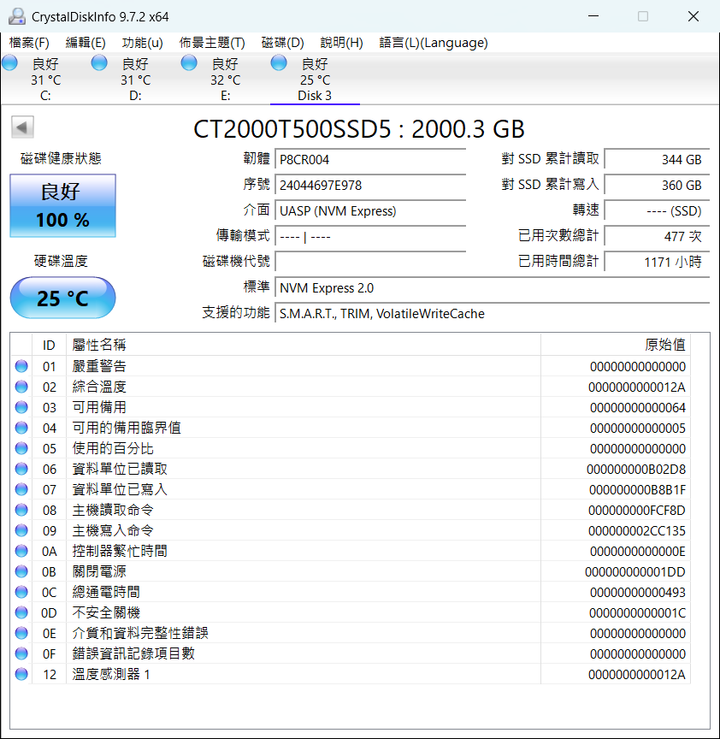
Task: Click the disk model title CT2000T500SSD5
Action: pyautogui.click(x=358, y=129)
